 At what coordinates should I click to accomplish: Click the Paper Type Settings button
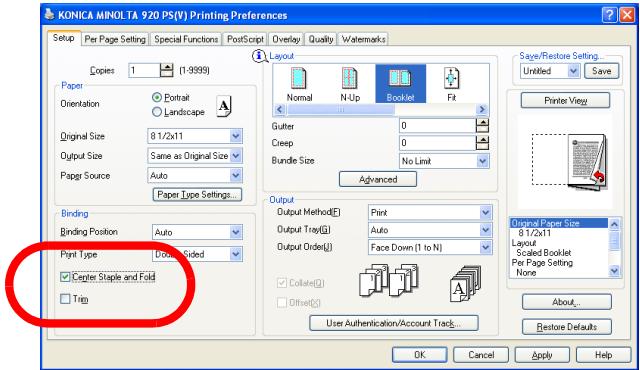tap(197, 195)
